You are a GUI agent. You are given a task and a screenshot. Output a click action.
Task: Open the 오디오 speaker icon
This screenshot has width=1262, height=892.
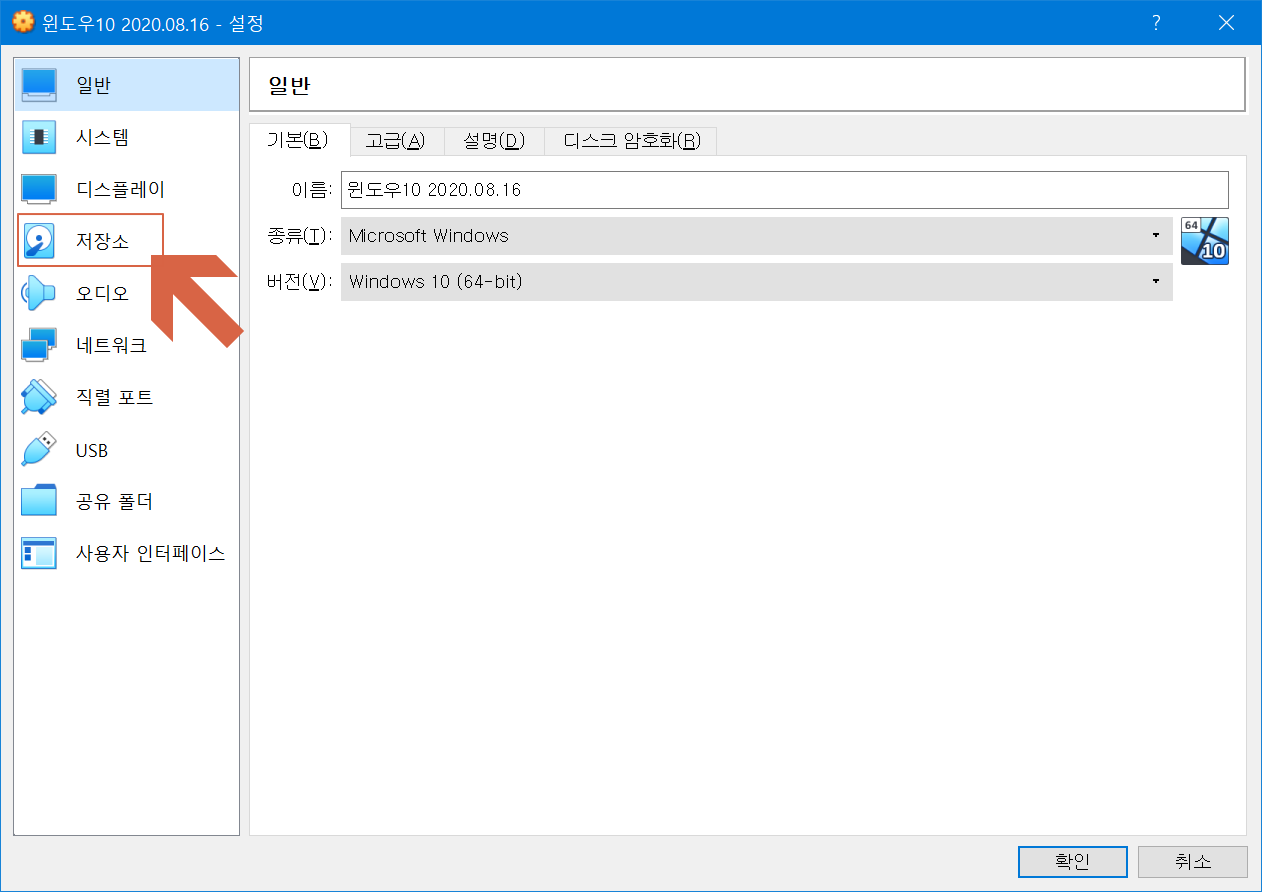point(39,293)
